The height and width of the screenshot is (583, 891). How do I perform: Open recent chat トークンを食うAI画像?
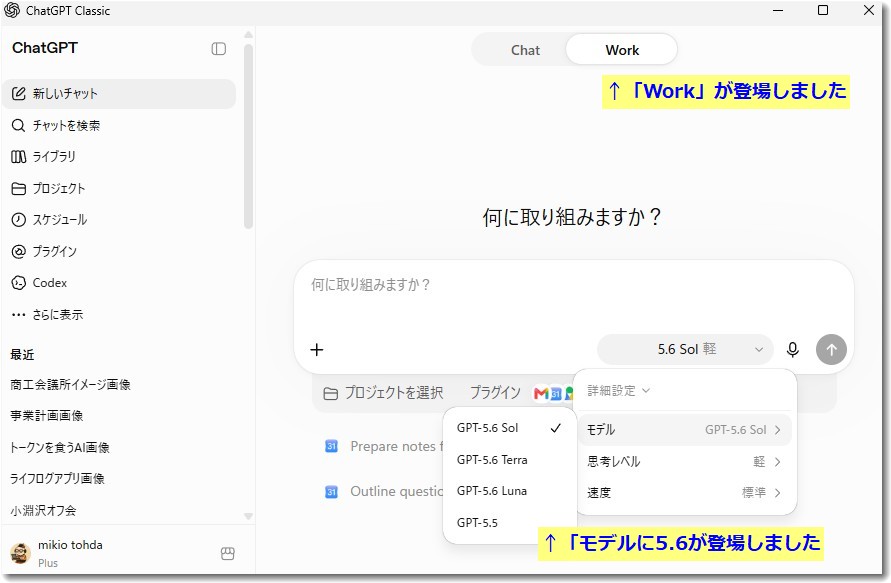pos(60,448)
